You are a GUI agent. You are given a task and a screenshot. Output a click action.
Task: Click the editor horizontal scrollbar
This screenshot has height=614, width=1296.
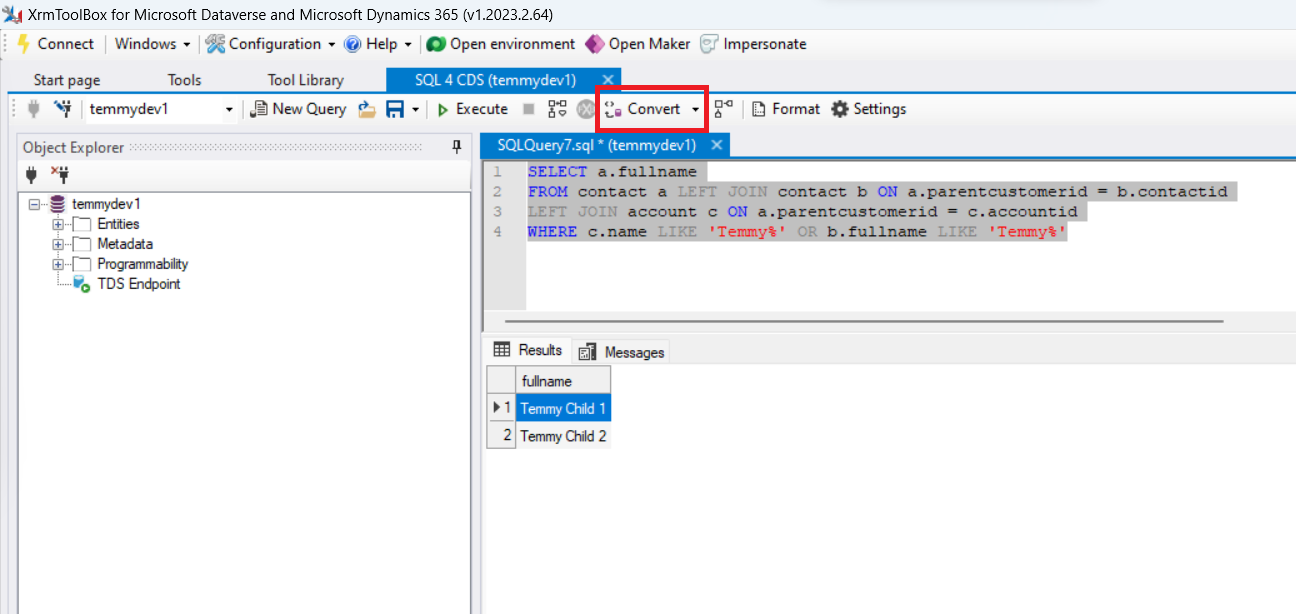tap(864, 321)
